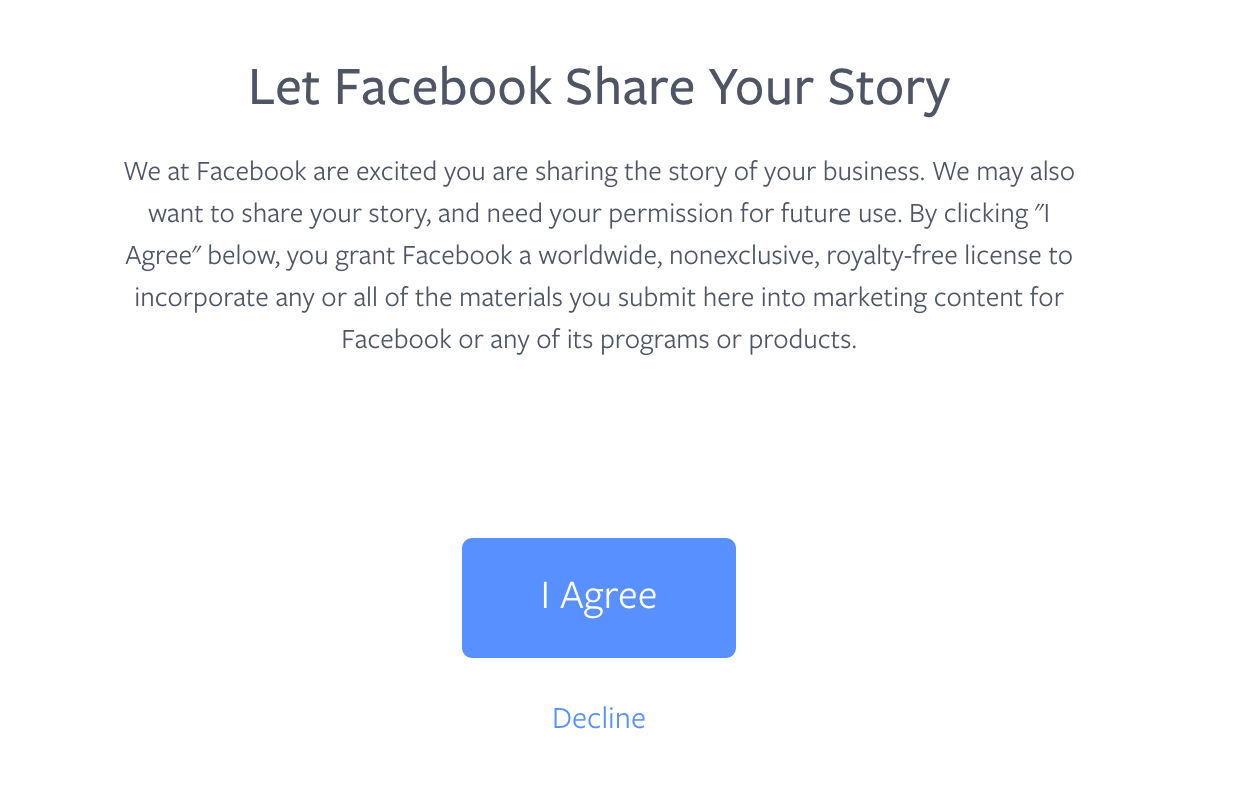Click the word "license" in the paragraph
Screen dimensions: 1256x804
click(1006, 255)
